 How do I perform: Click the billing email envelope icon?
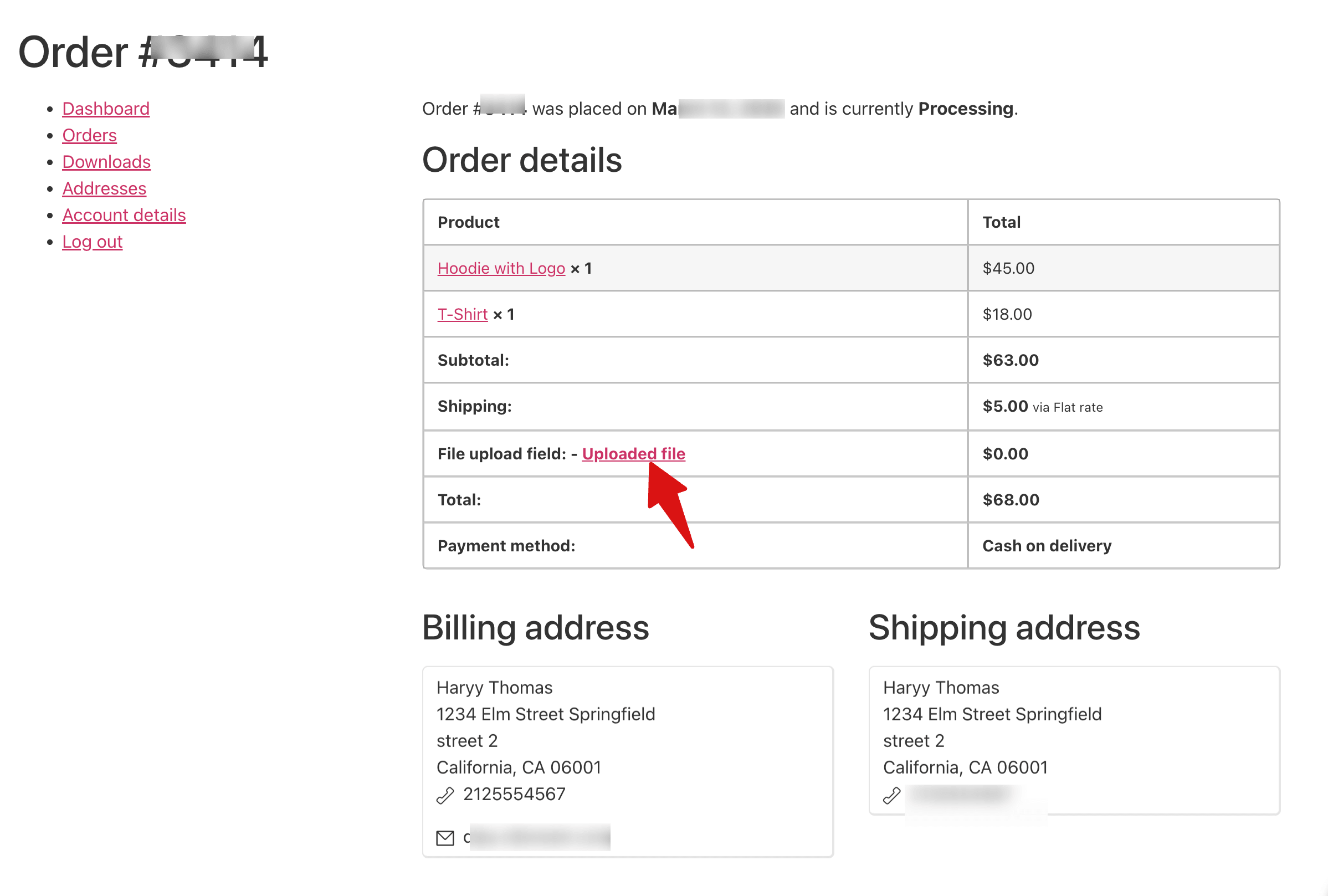445,838
